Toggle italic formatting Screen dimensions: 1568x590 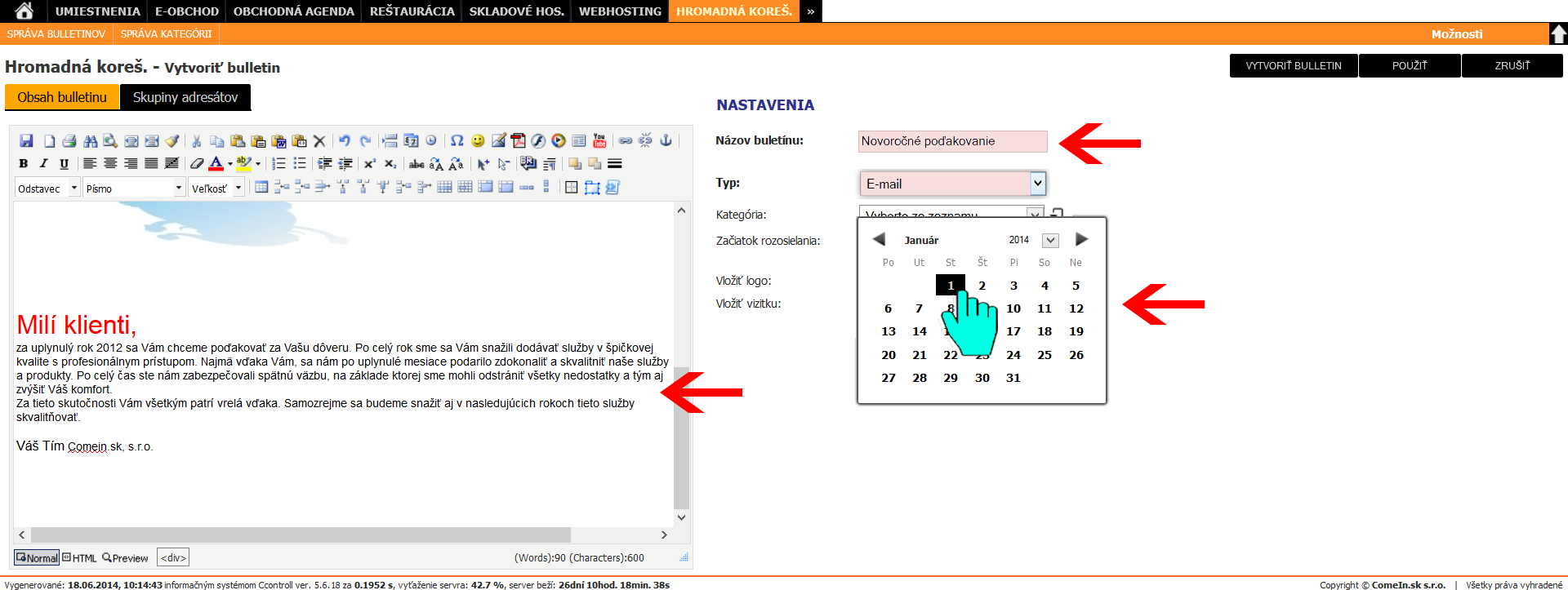[43, 164]
